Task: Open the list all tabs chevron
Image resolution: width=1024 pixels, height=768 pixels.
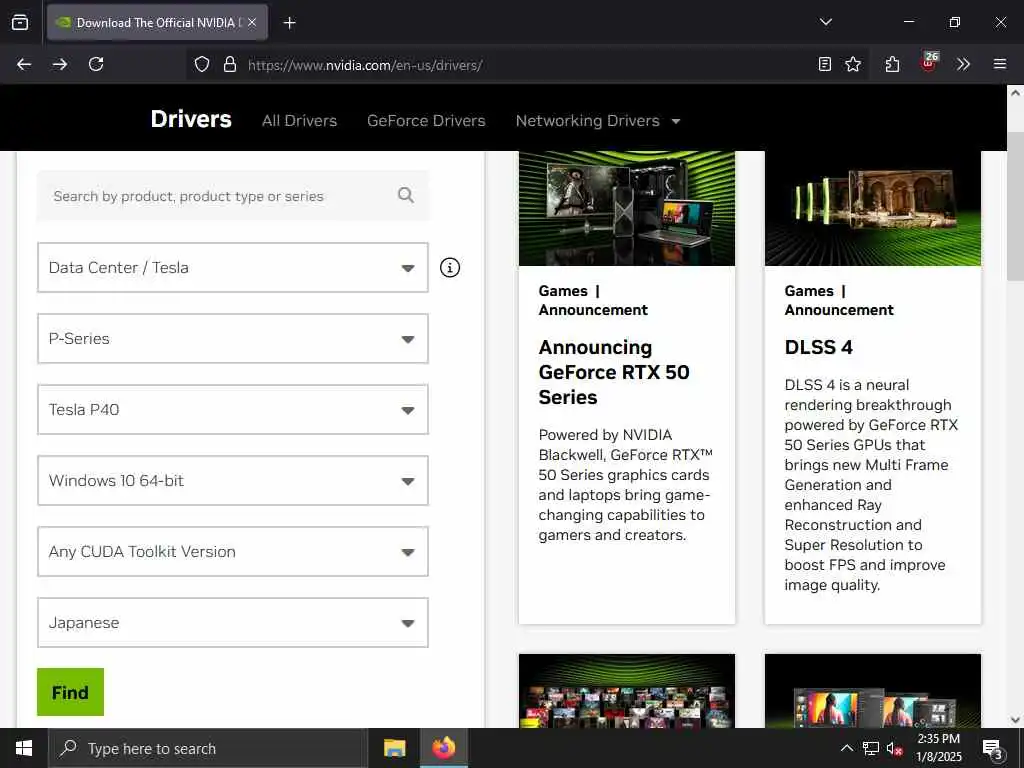Action: 825,22
